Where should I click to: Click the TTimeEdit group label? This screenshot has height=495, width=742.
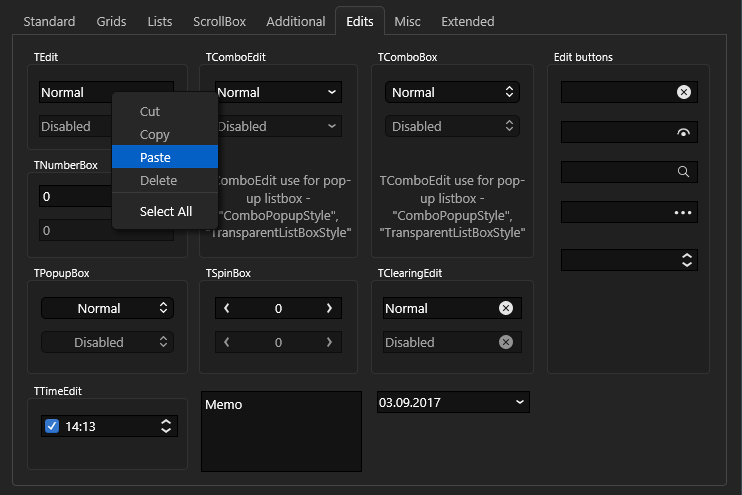pos(58,391)
